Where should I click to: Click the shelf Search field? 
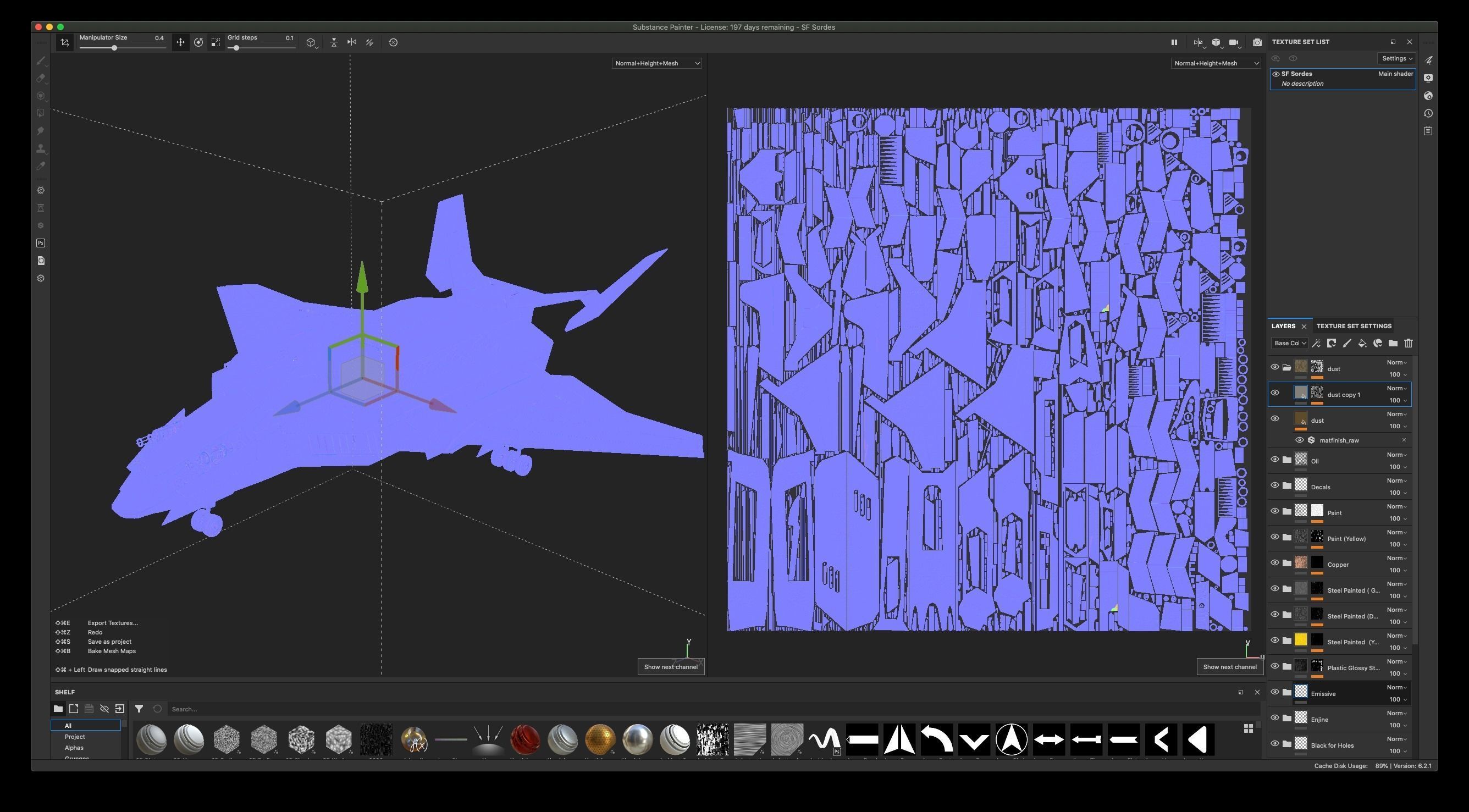pyautogui.click(x=713, y=709)
